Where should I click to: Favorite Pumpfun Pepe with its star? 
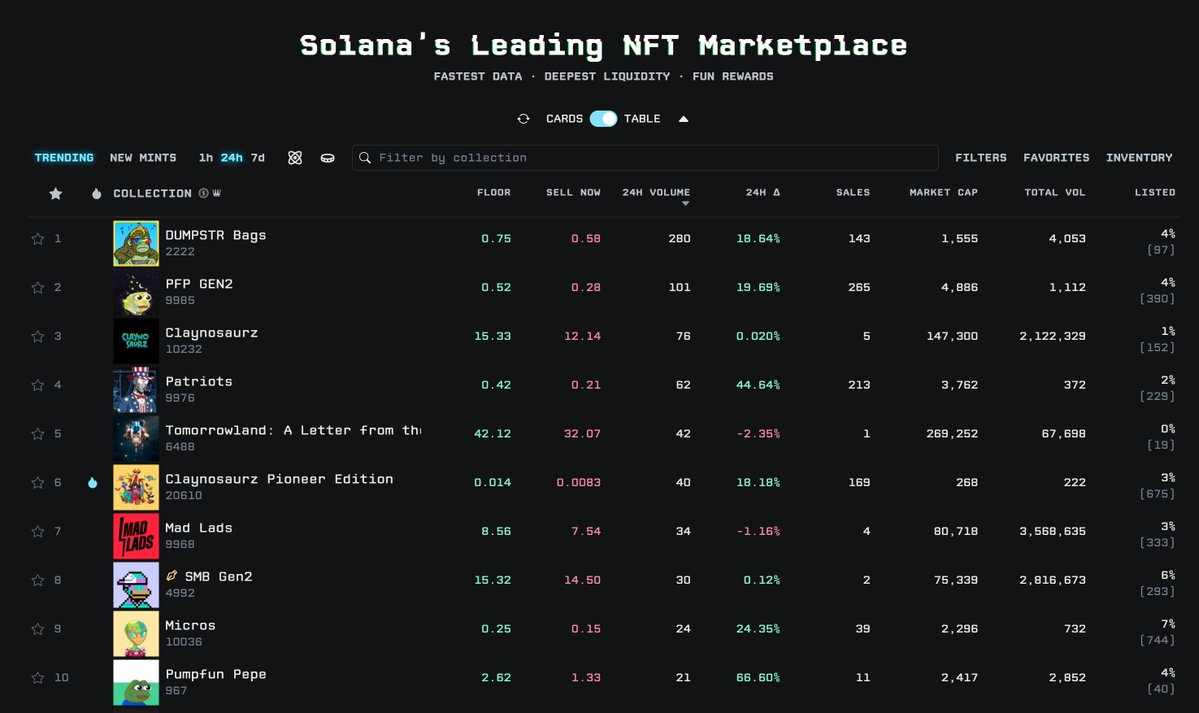tap(37, 678)
